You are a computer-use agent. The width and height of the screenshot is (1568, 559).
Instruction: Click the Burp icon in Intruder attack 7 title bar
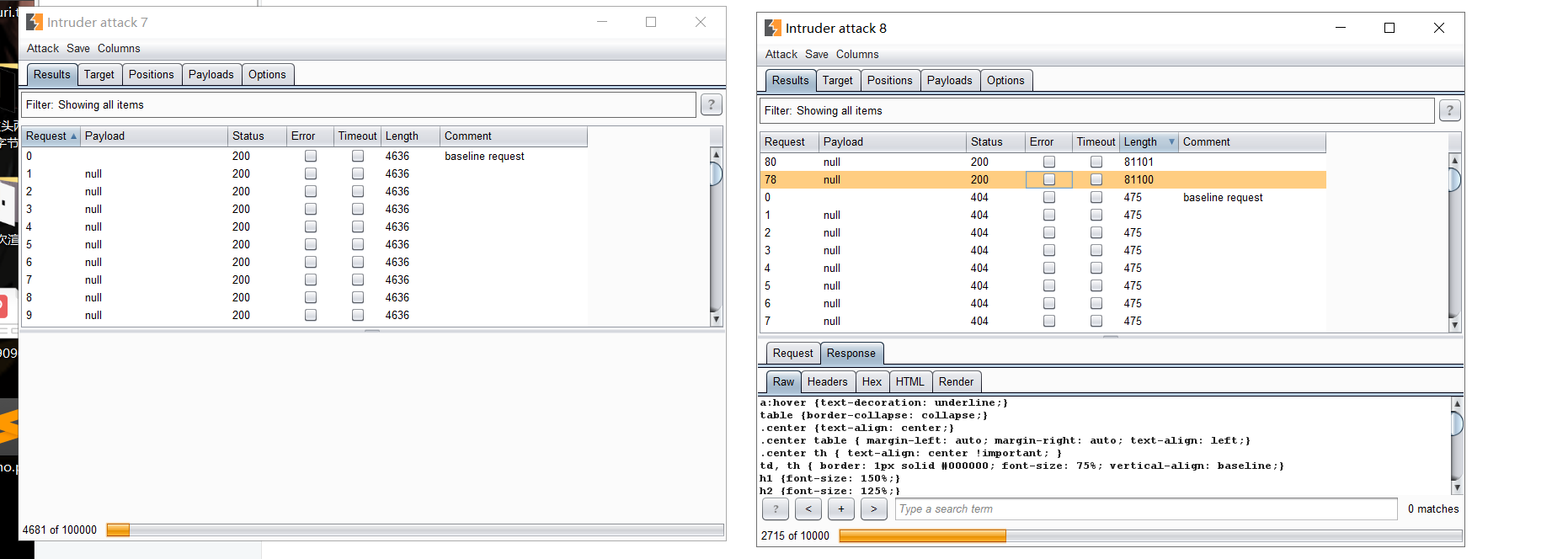point(35,22)
